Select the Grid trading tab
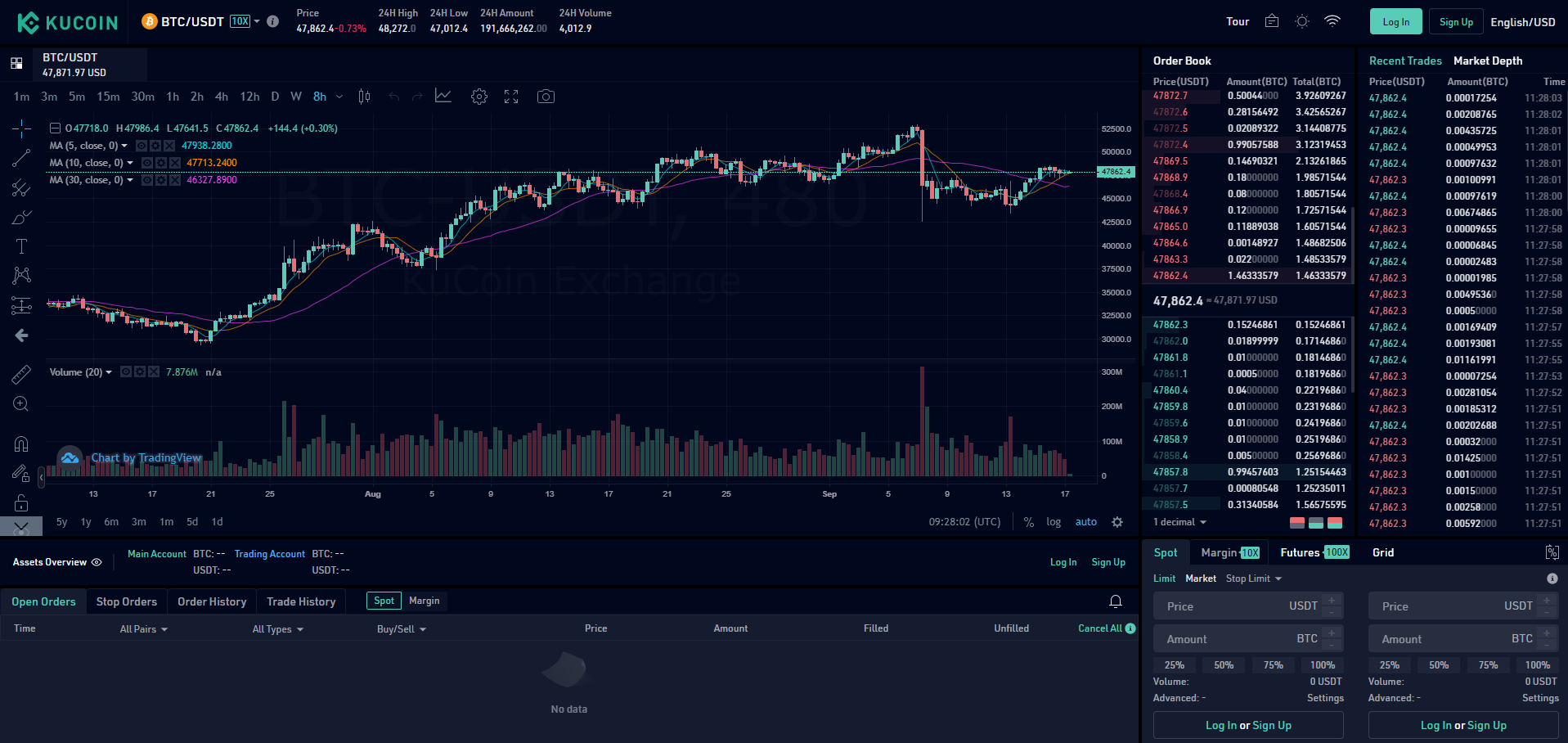 pos(1383,552)
